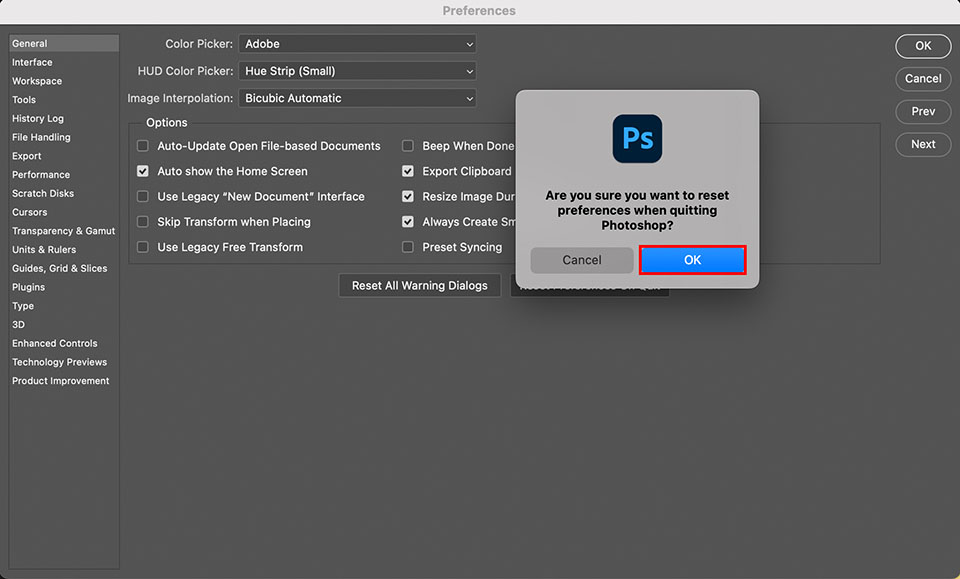Turn off Export Clipboard

pyautogui.click(x=407, y=171)
